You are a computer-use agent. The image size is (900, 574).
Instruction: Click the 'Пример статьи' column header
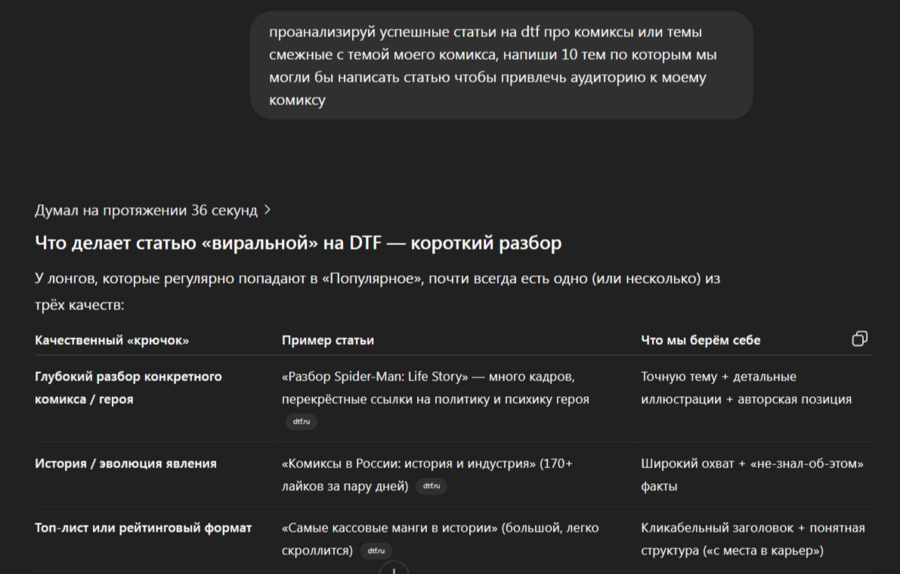click(x=328, y=340)
